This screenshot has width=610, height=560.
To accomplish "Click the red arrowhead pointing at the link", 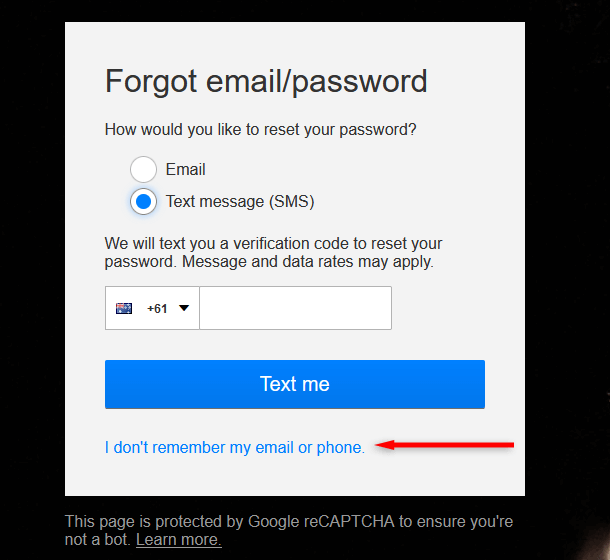I will (x=385, y=446).
